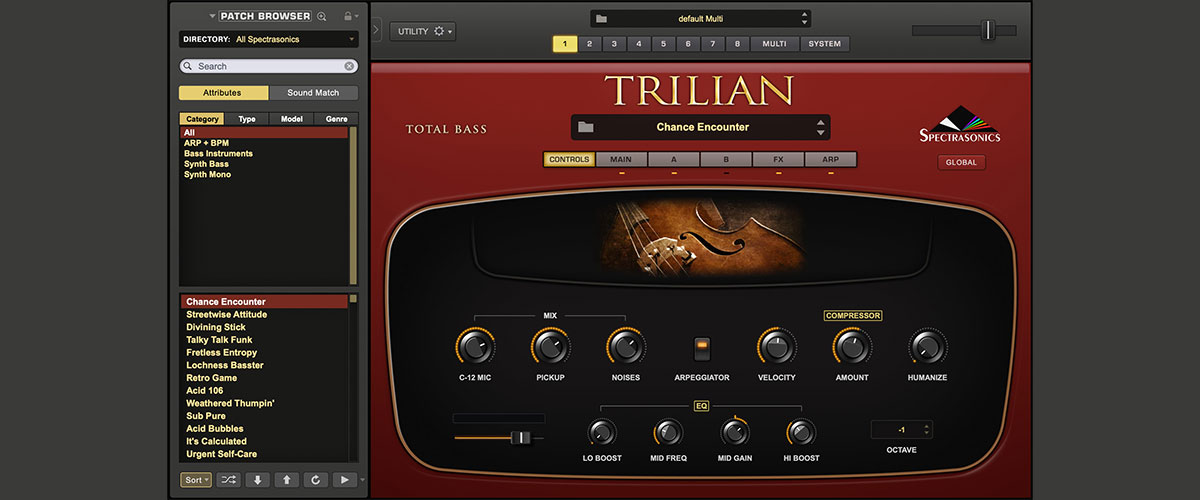Toggle the ARPEGGIATOR switch
1200x500 pixels.
point(701,349)
